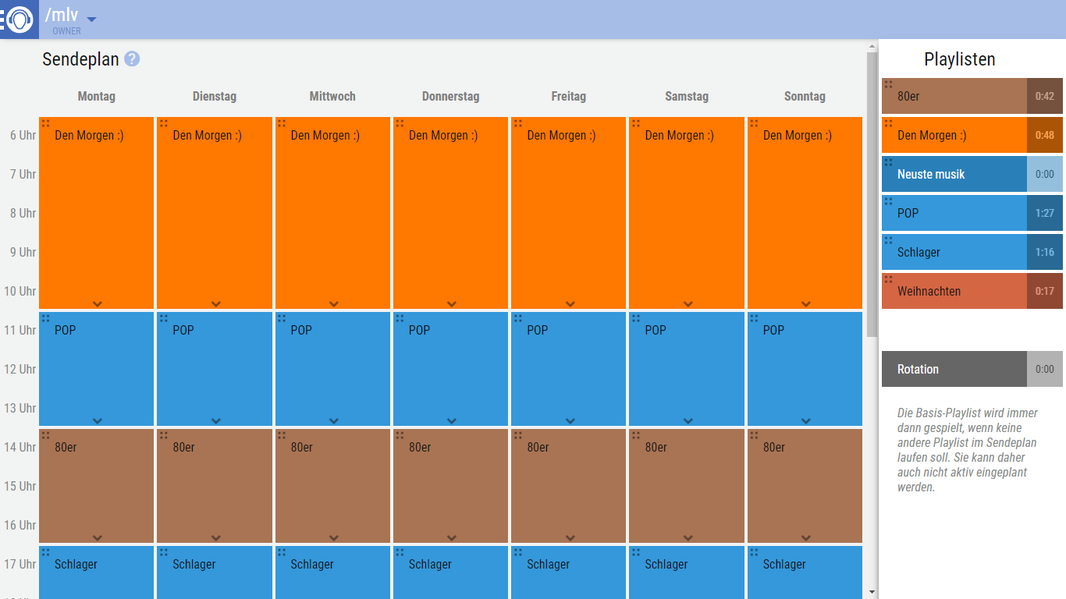Click drag handle of Mittwoch 80er block
The height and width of the screenshot is (599, 1066).
(281, 435)
